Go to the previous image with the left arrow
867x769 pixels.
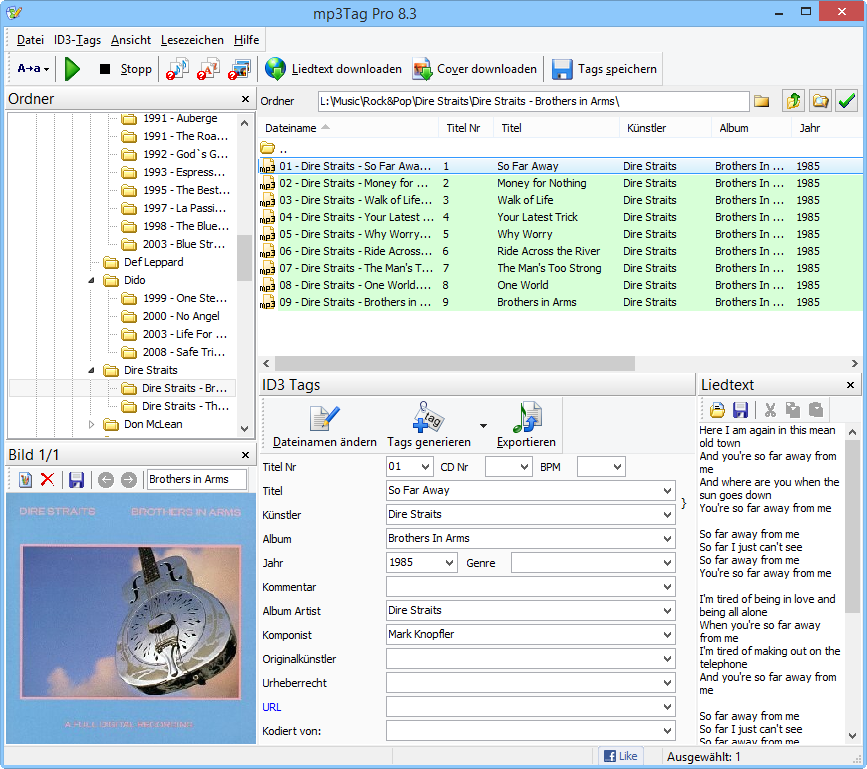tap(106, 479)
